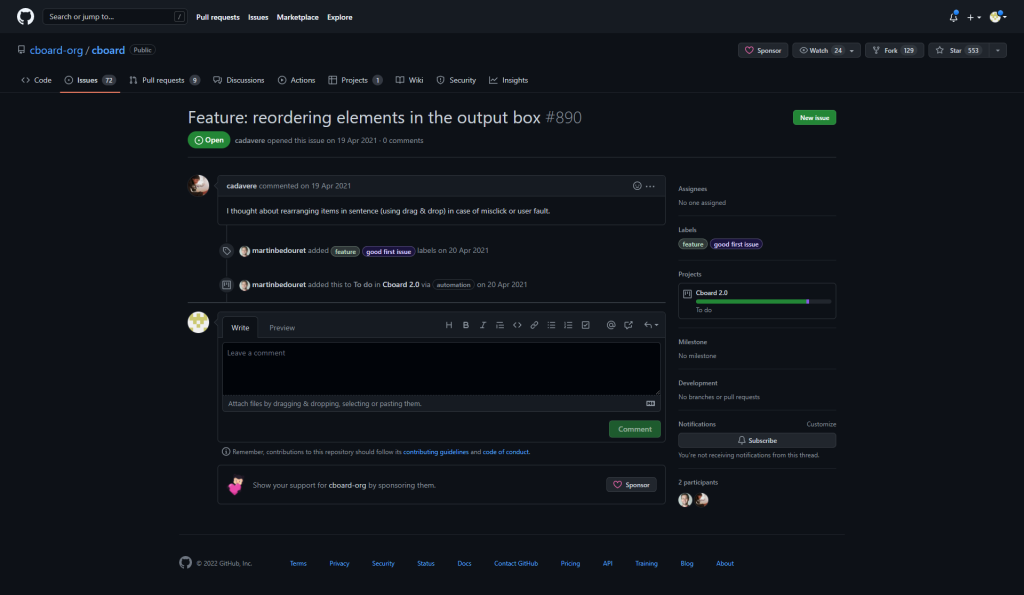Open the Wiki tab
Screen dimensions: 1024x595
pos(409,80)
